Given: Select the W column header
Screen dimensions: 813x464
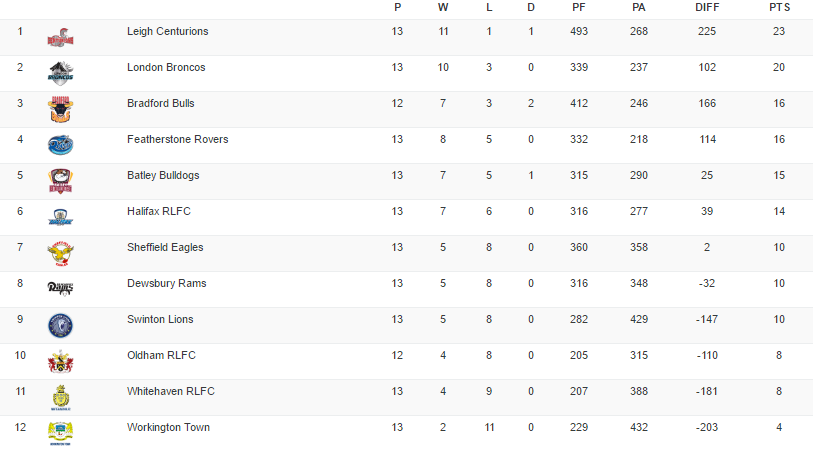Looking at the screenshot, I should [x=443, y=7].
